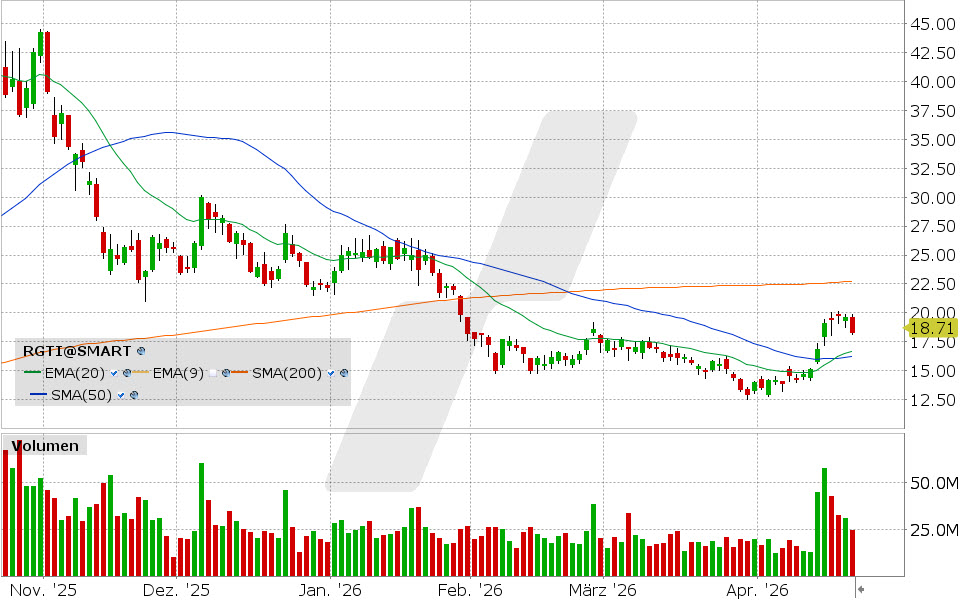The image size is (960, 600).
Task: Select the RGTI@SMART ticker label
Action: point(76,352)
